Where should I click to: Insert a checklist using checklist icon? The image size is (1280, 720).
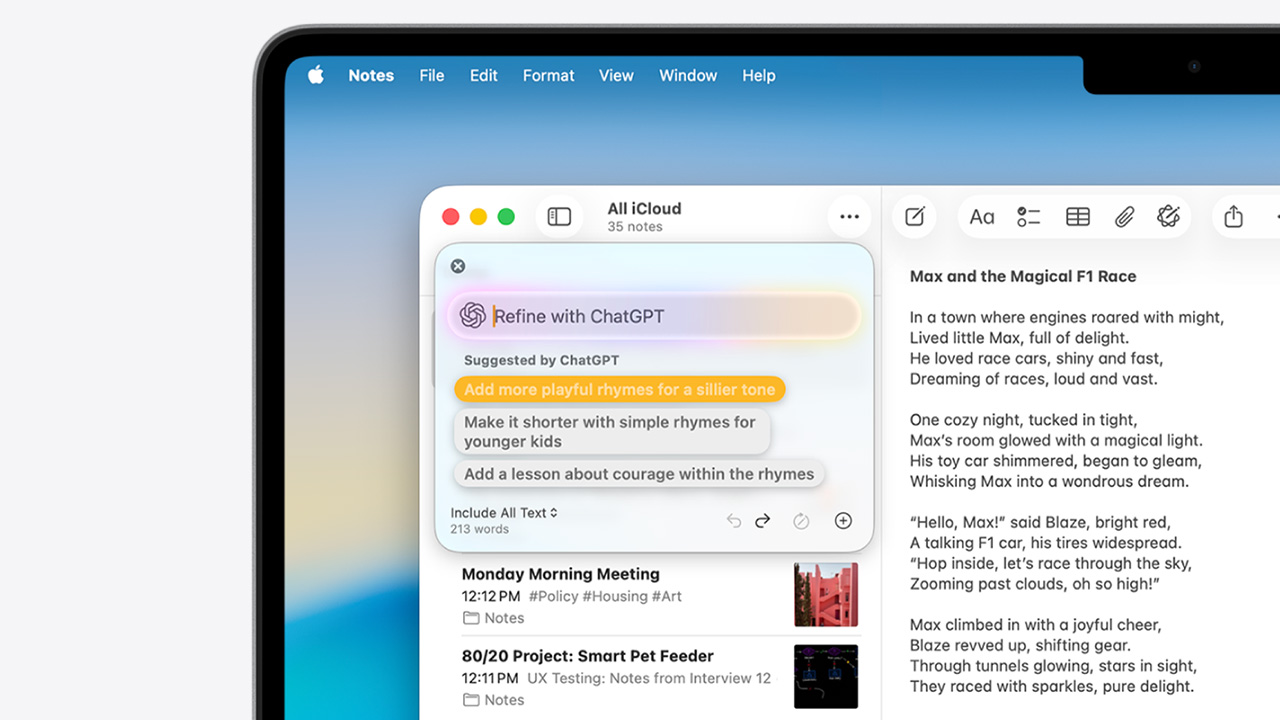coord(1029,217)
